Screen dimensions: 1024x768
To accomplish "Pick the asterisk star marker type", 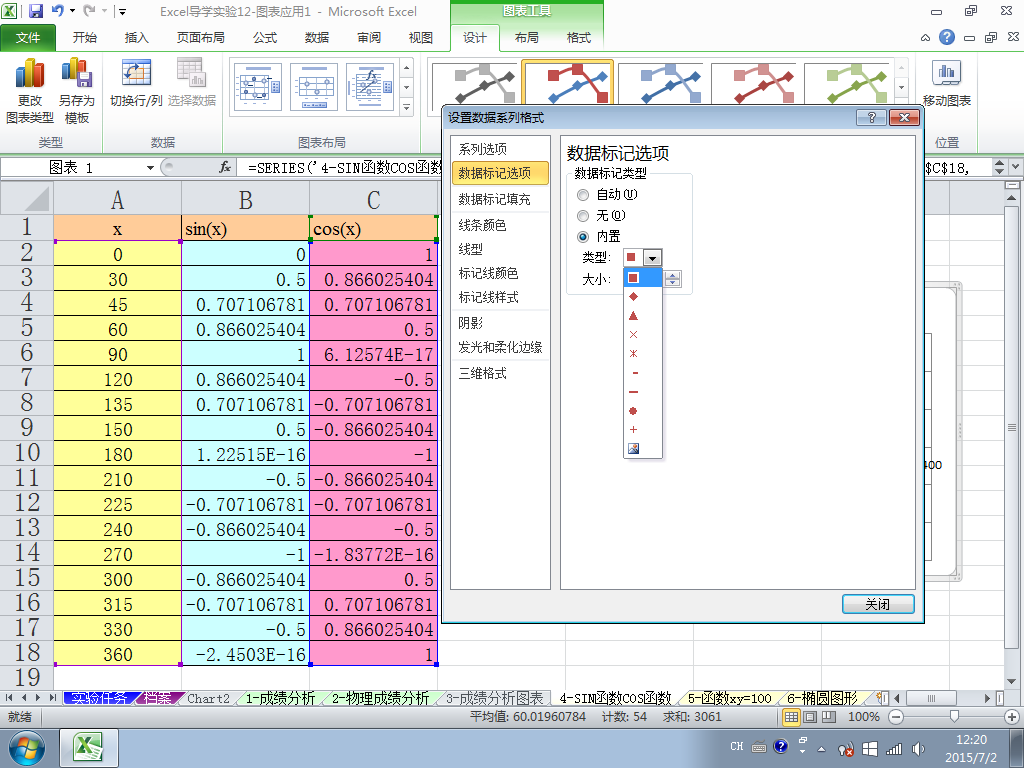I will click(633, 353).
